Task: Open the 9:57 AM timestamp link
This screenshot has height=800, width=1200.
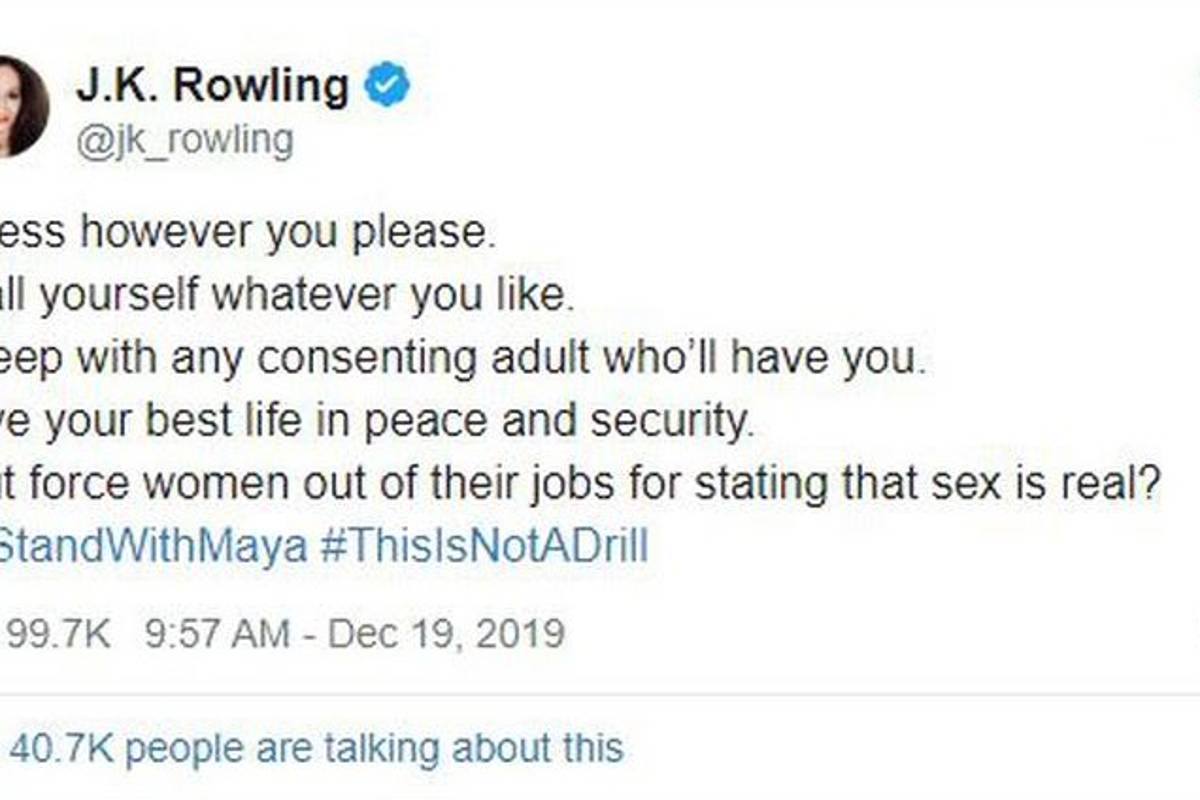Action: (x=217, y=633)
